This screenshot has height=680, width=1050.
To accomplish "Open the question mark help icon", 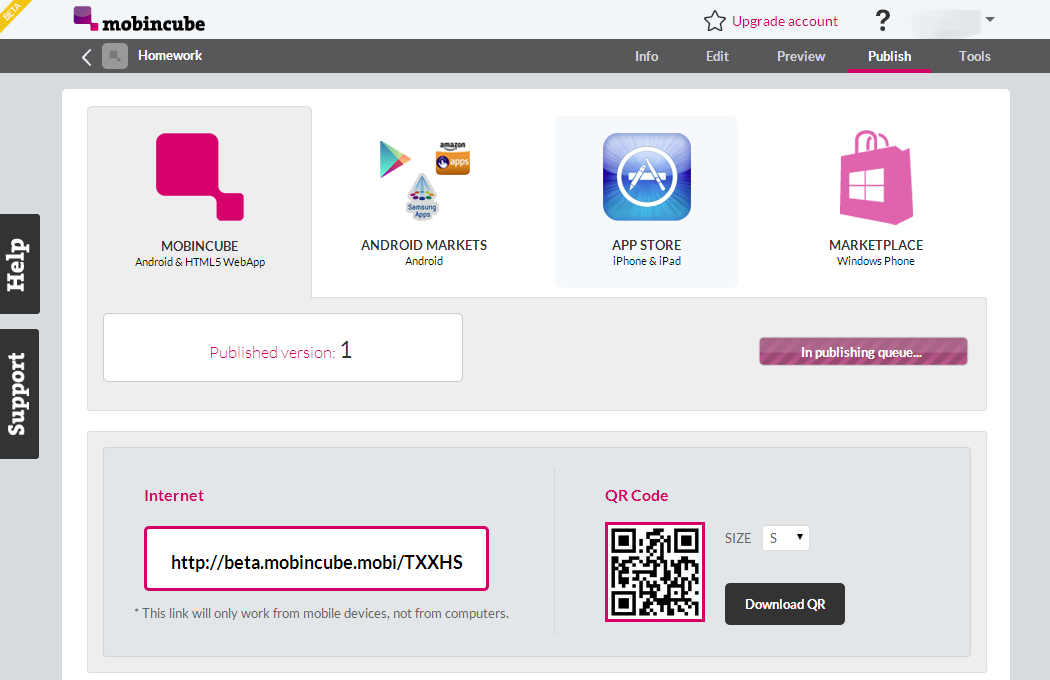I will 883,21.
